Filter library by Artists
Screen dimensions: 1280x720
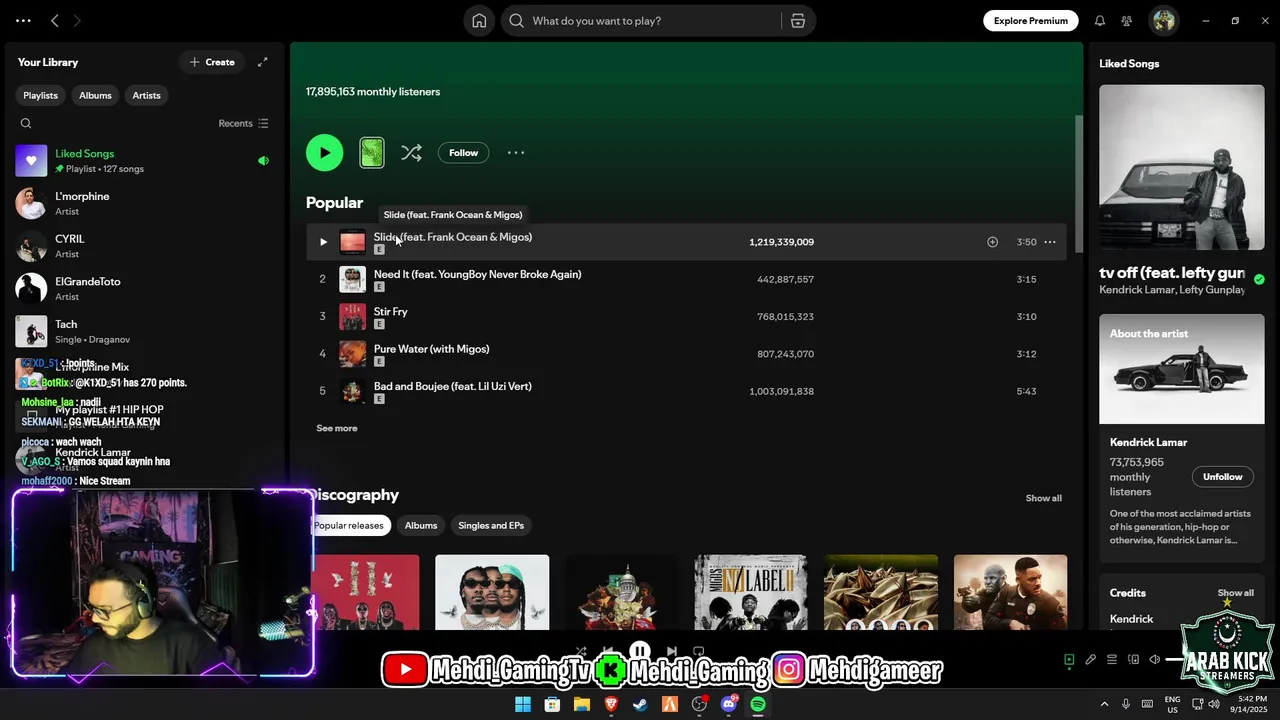146,95
